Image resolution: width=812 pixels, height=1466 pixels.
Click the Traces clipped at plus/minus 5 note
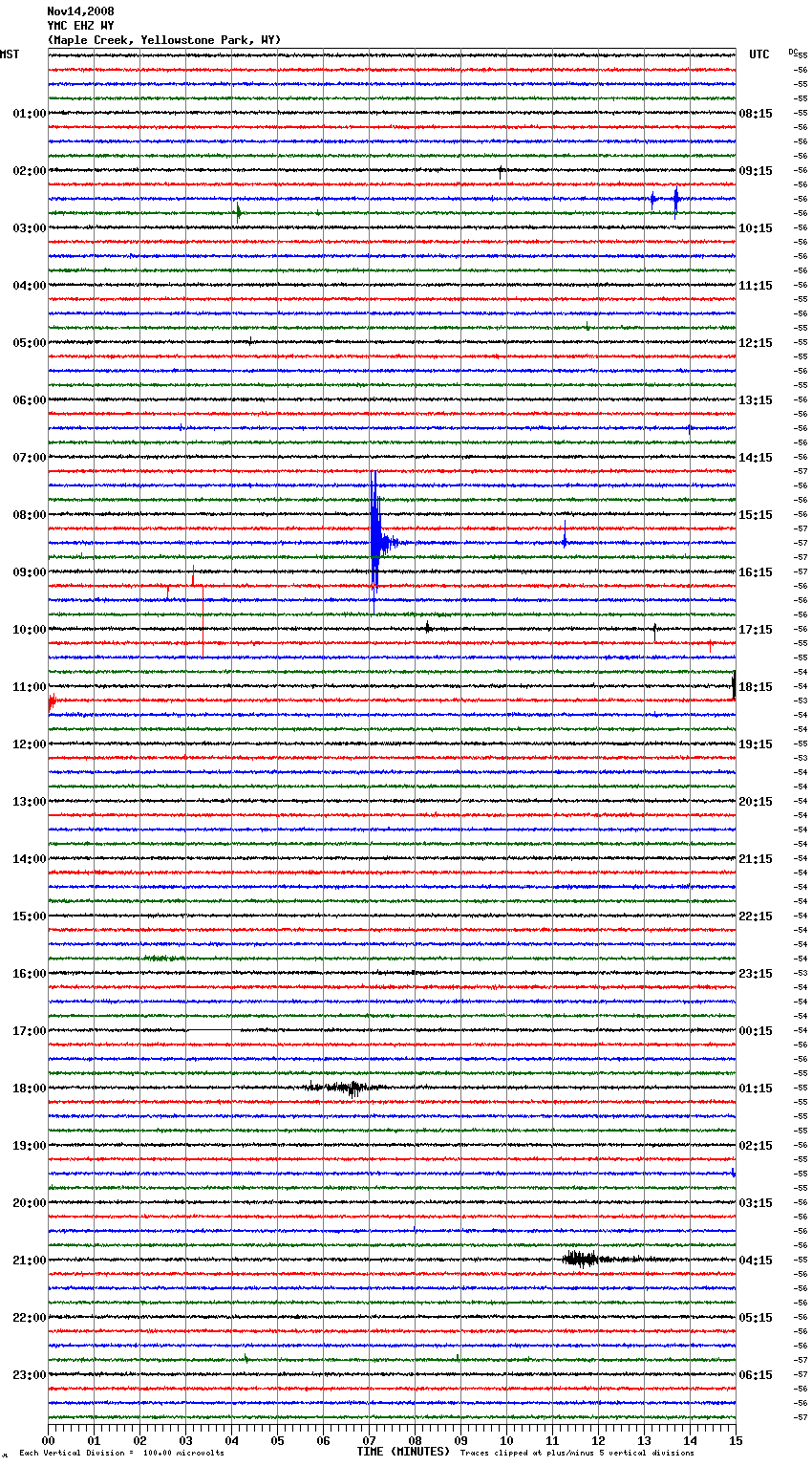(x=577, y=1454)
